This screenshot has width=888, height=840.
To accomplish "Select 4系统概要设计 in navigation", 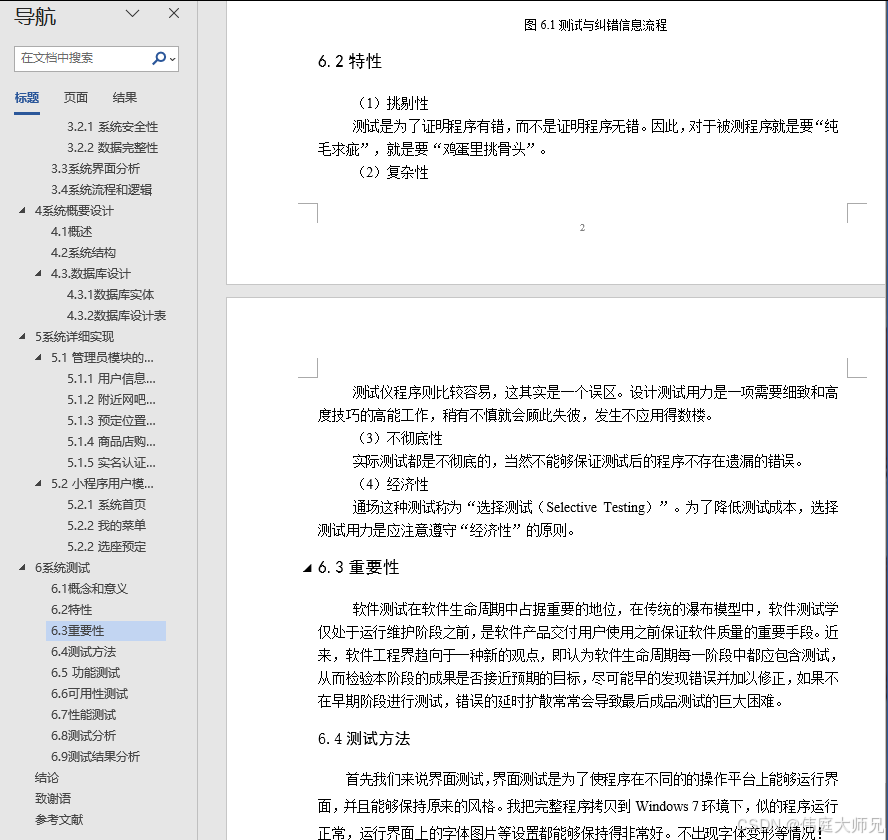I will click(74, 211).
